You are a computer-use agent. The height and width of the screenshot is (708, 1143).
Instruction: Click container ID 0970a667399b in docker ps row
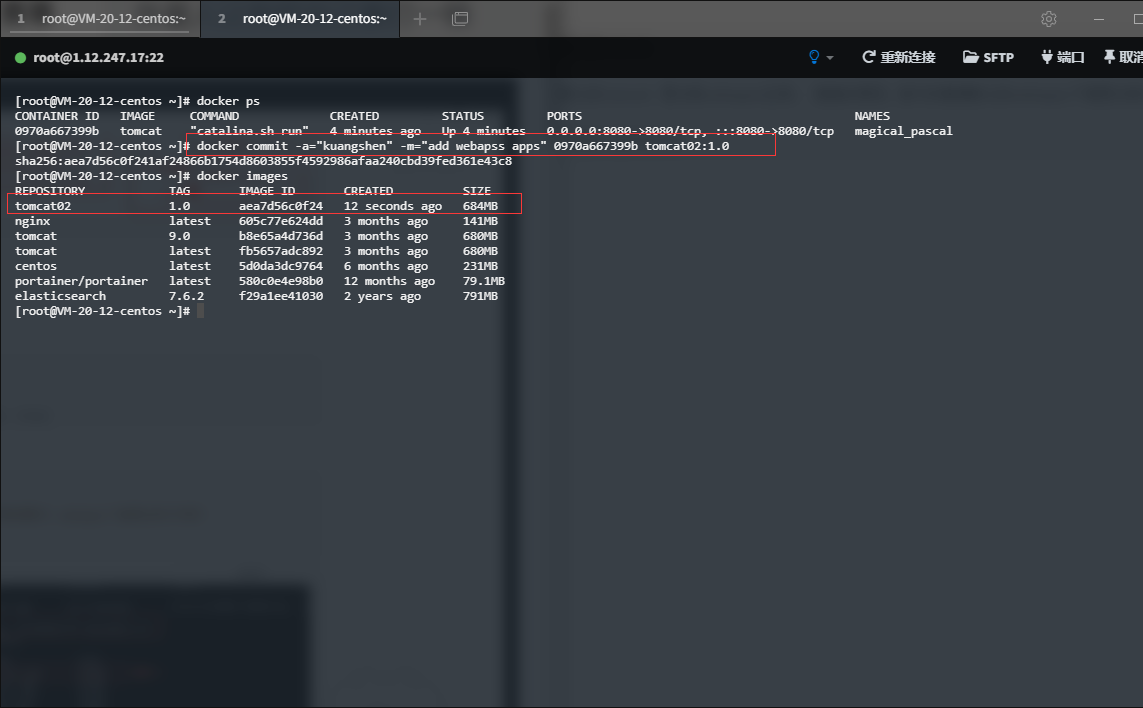[57, 131]
